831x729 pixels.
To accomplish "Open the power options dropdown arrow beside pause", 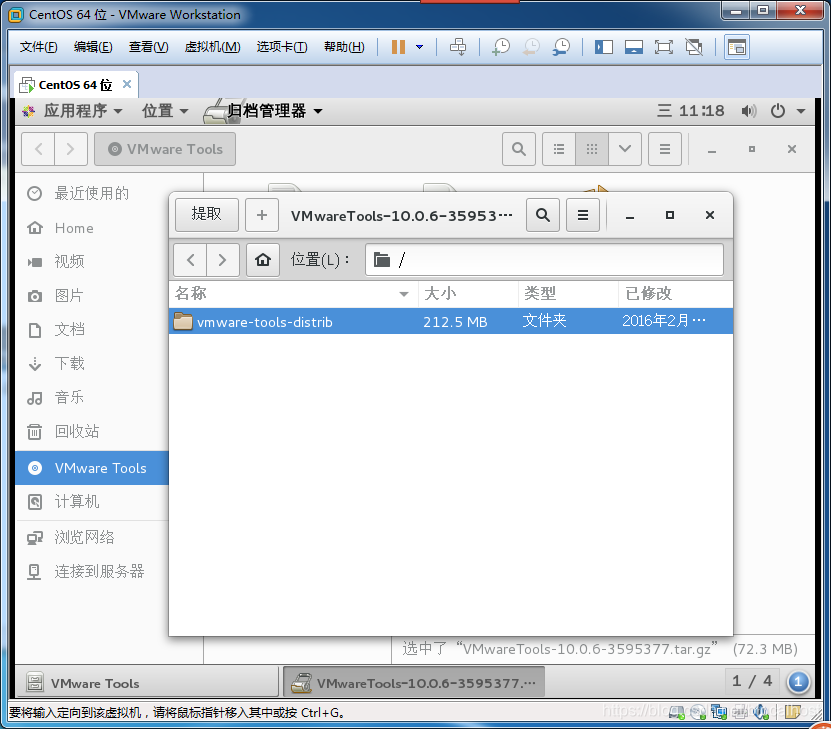I will coord(420,47).
